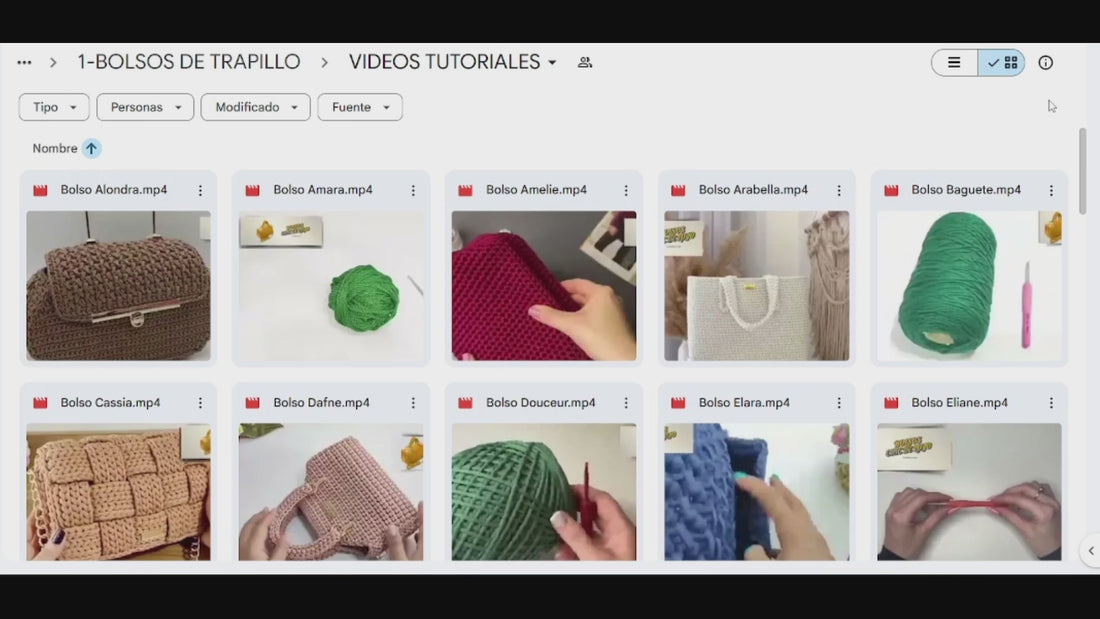Click the vertical scrollbar on the right
1100x619 pixels.
coord(1082,170)
